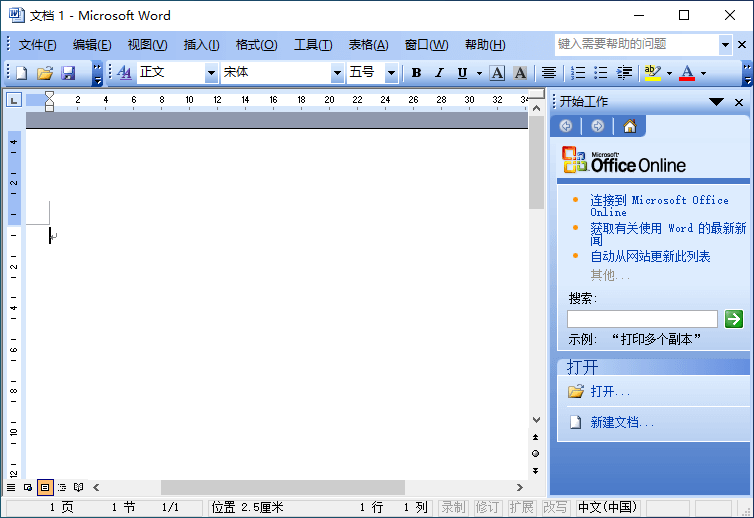Click Previous Page double-arrow button
Screen dimensions: 754x518
pos(535,437)
